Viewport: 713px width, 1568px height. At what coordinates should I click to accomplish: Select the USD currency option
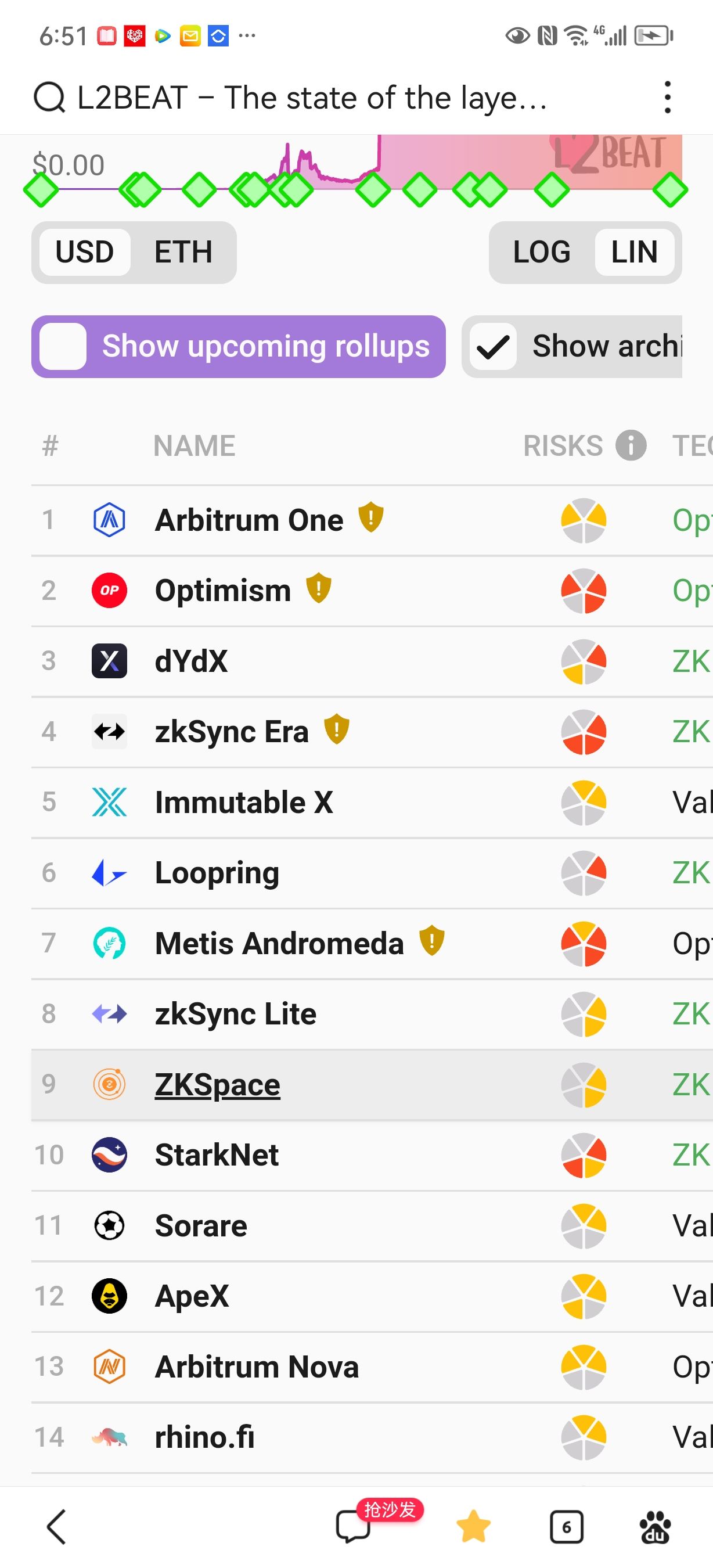point(85,252)
